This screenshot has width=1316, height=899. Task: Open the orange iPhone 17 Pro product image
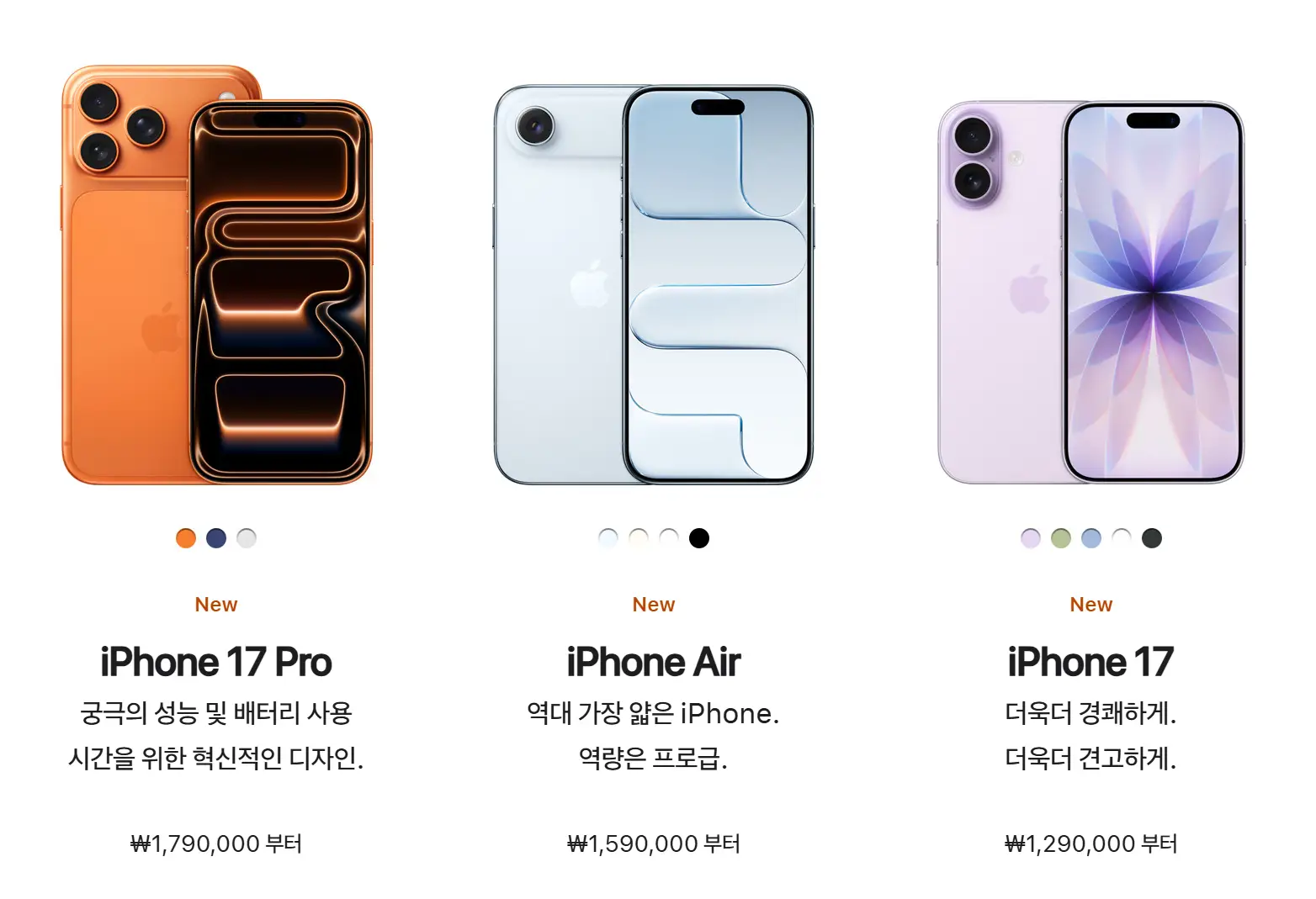click(216, 275)
